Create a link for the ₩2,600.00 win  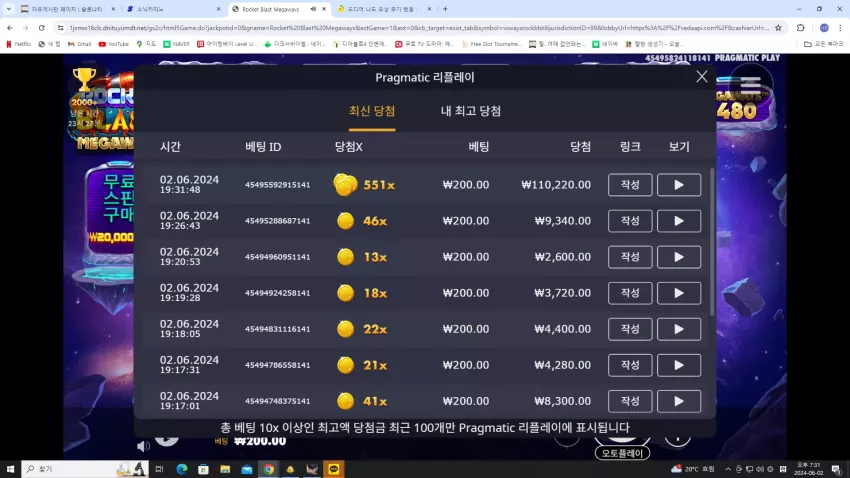(x=630, y=257)
